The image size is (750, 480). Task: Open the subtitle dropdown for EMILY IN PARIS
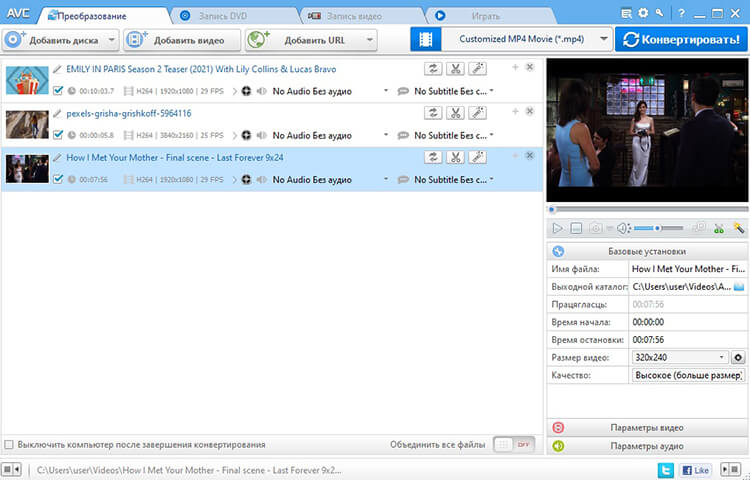492,91
